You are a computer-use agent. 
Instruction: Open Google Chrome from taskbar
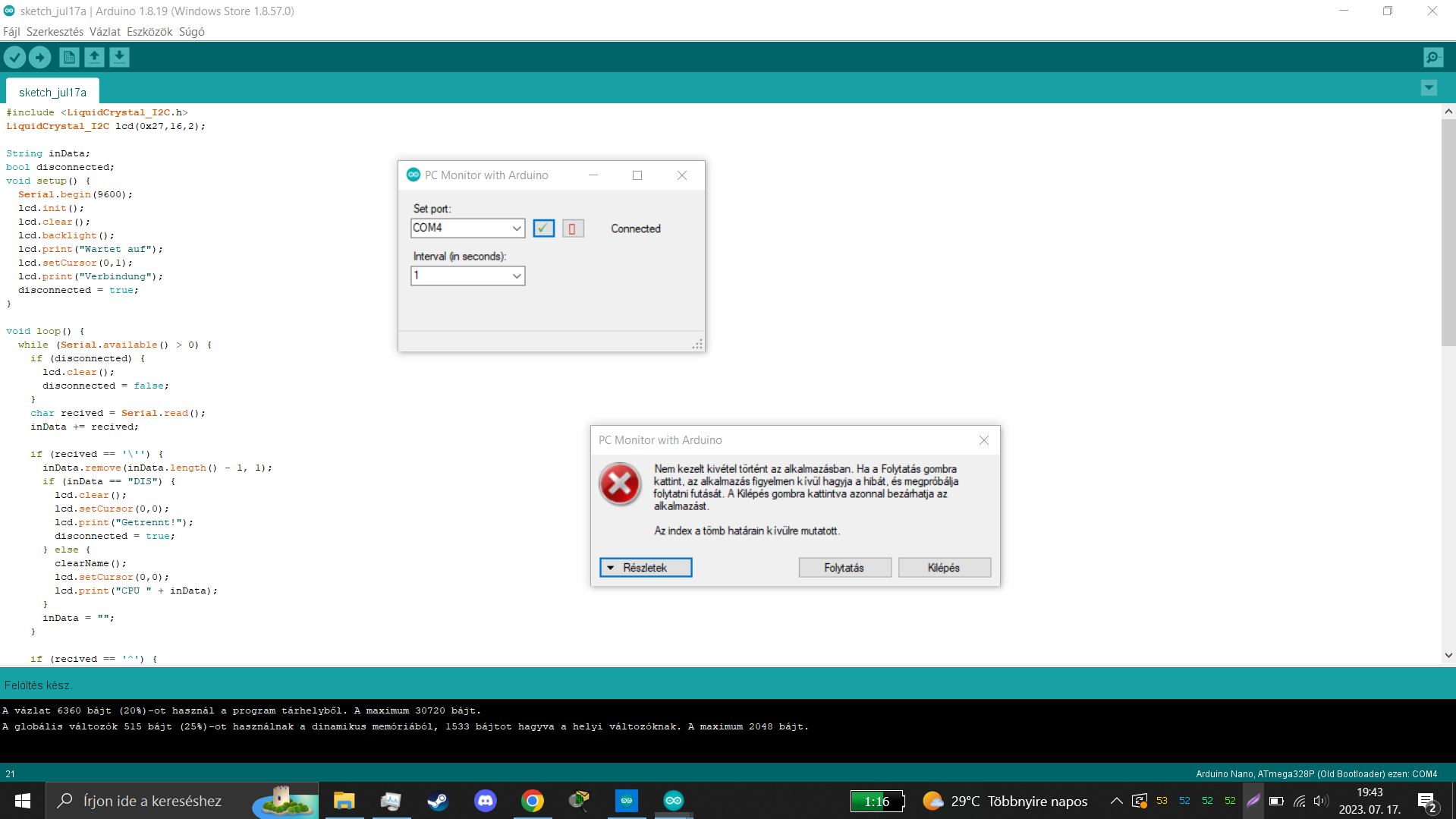[532, 801]
